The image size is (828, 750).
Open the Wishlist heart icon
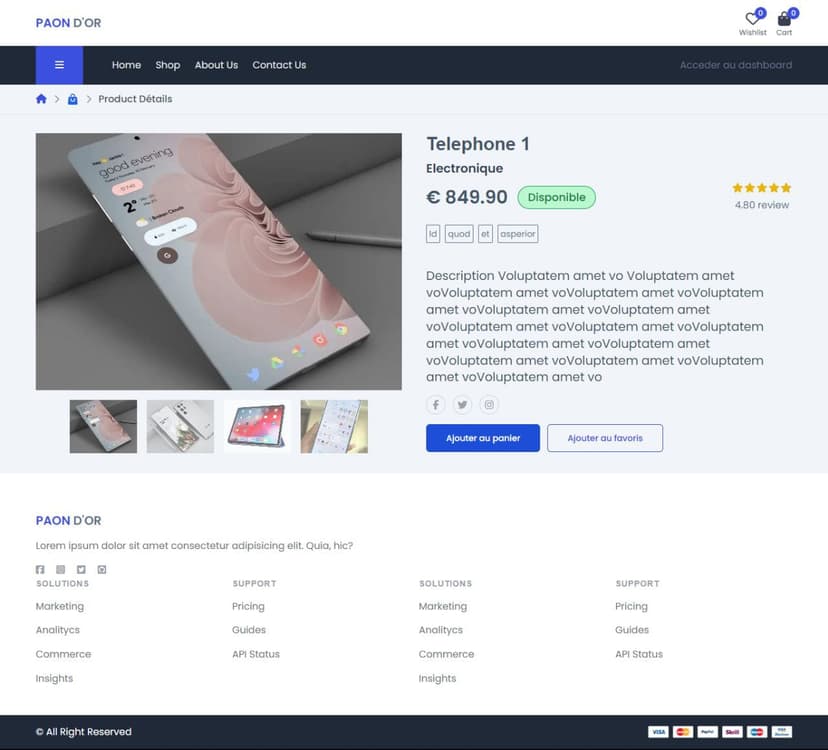pyautogui.click(x=752, y=19)
